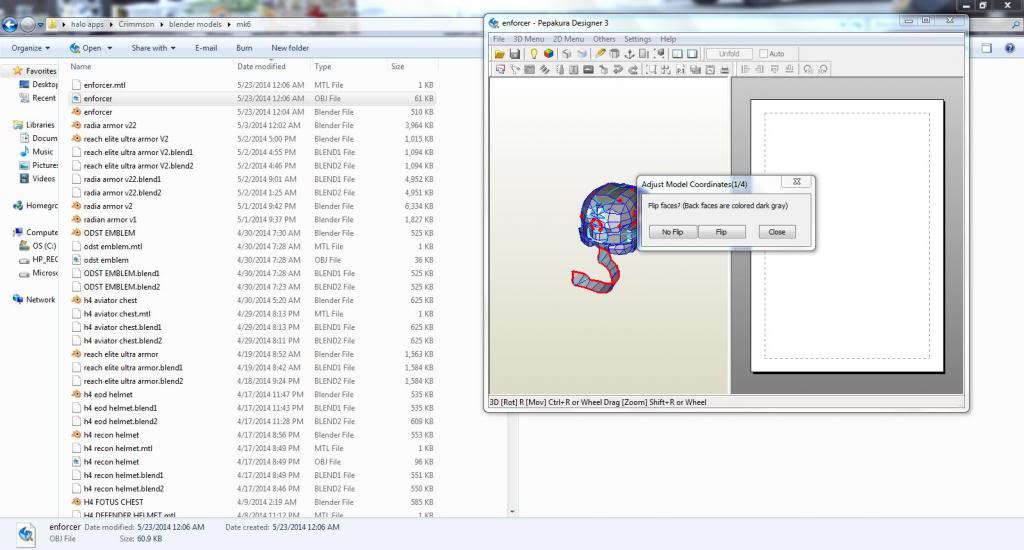Click the open-folder icon in Pepakura toolbar
The width and height of the screenshot is (1024, 550).
[x=500, y=54]
